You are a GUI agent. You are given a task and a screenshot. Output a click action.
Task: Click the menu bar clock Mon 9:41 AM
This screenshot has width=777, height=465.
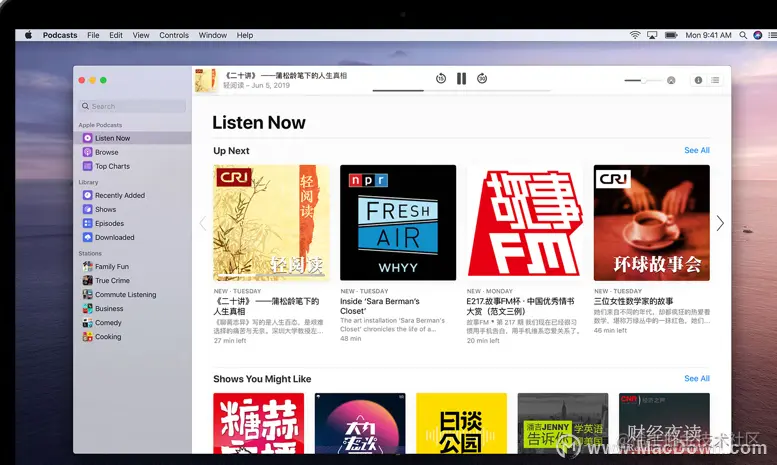pos(708,35)
